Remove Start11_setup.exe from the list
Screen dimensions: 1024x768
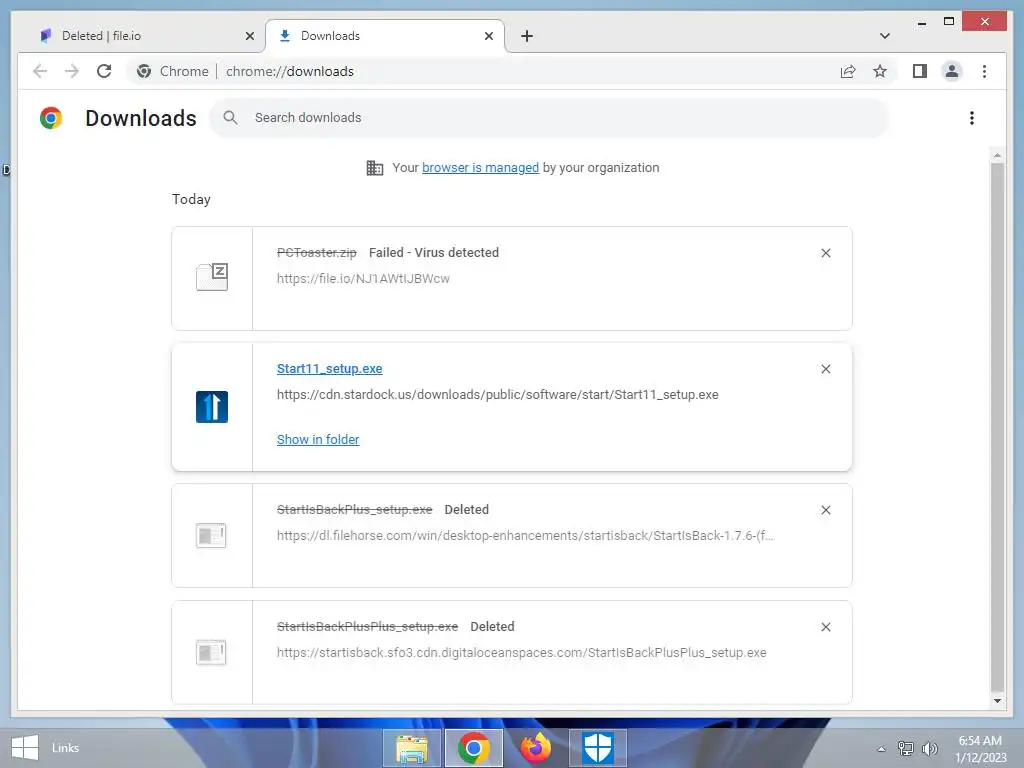[825, 369]
